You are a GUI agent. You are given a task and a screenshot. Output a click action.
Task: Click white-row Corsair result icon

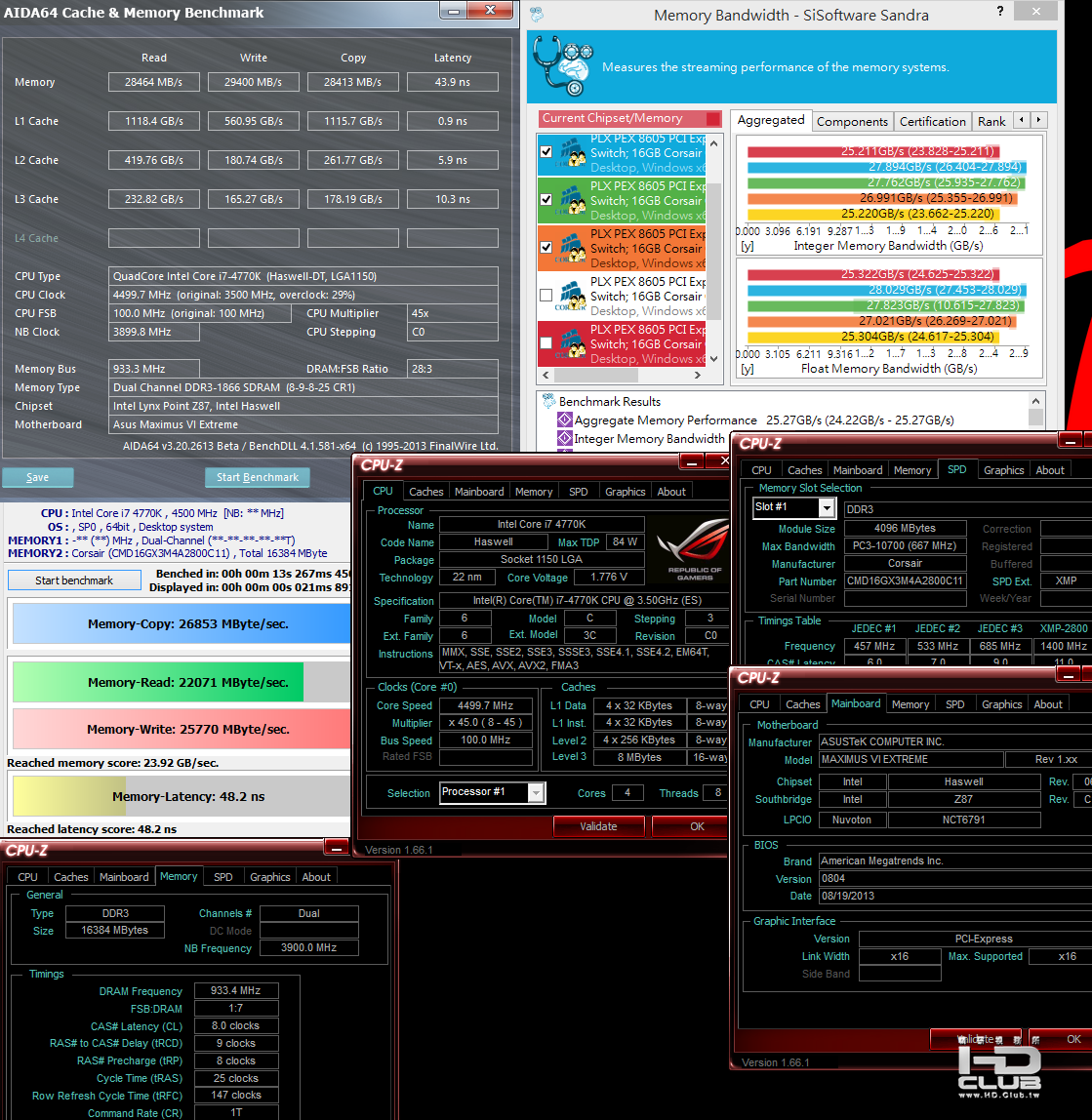[572, 296]
